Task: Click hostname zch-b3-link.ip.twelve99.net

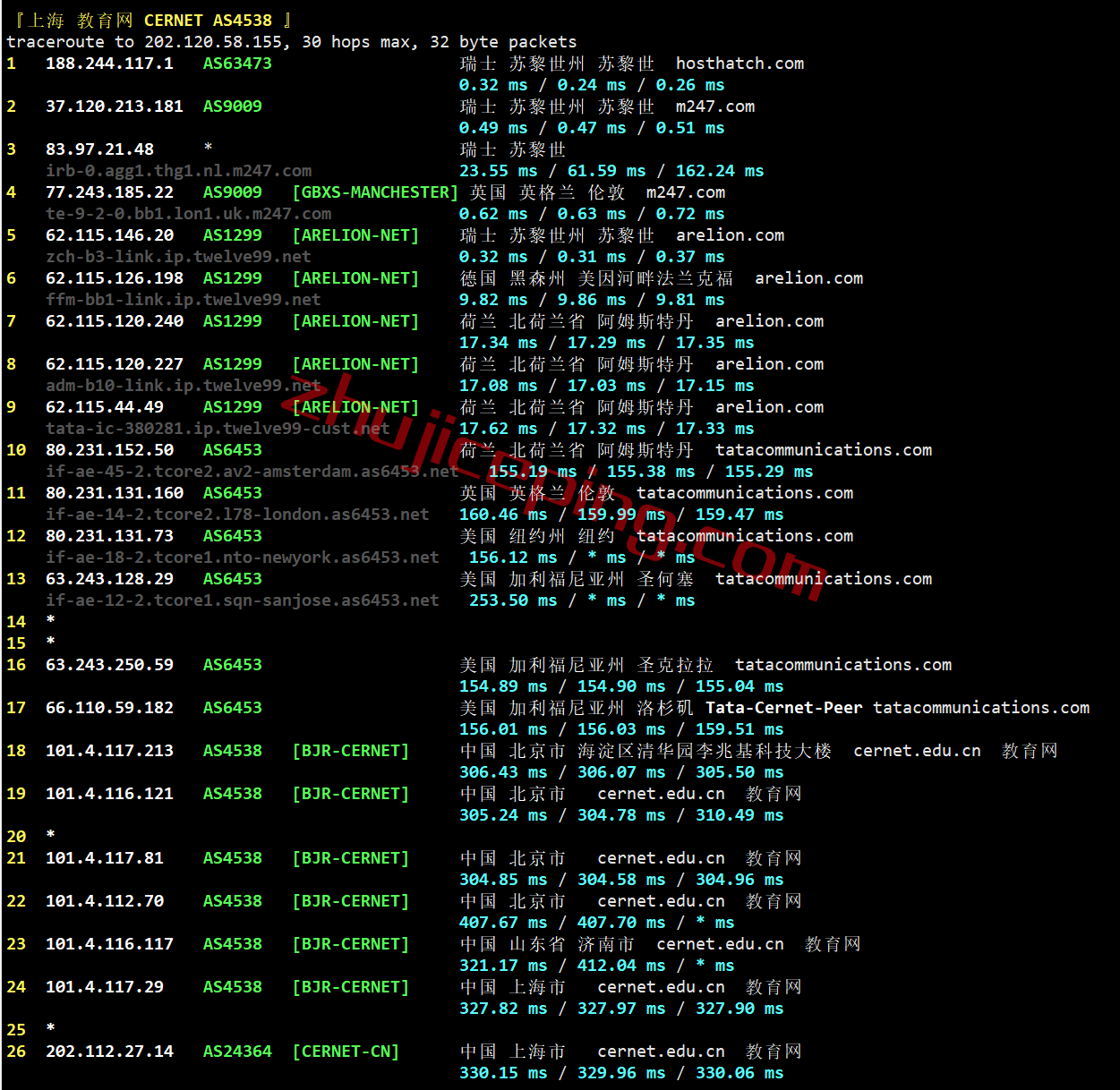Action: 179,257
